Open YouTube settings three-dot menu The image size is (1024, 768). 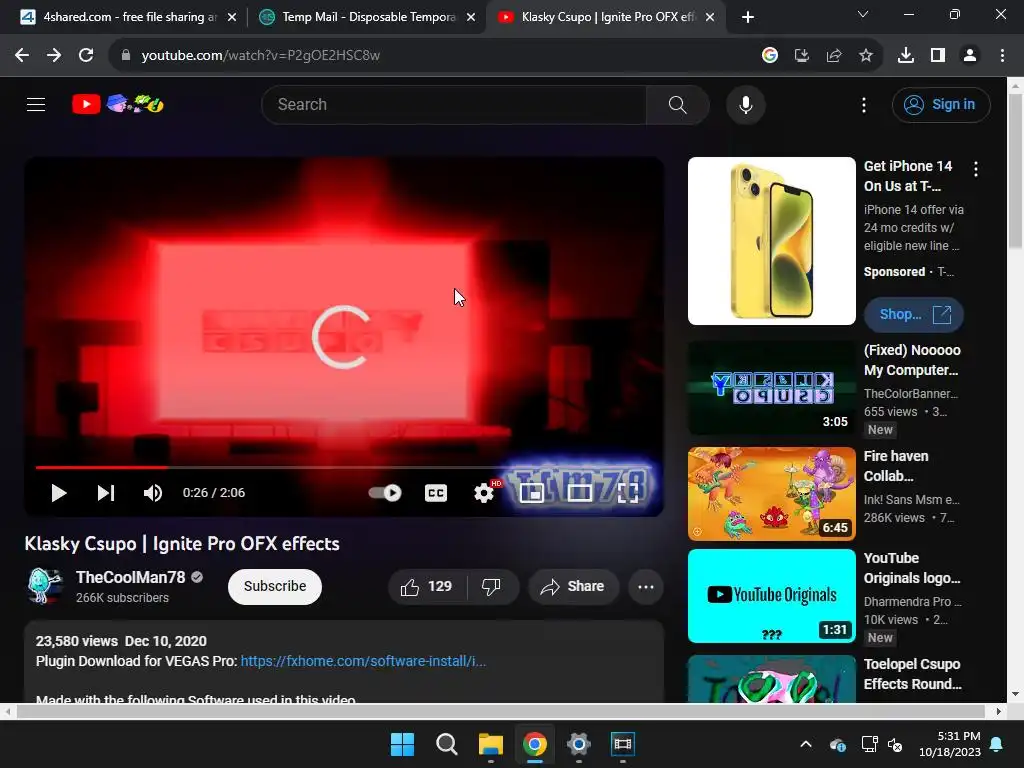click(x=863, y=104)
